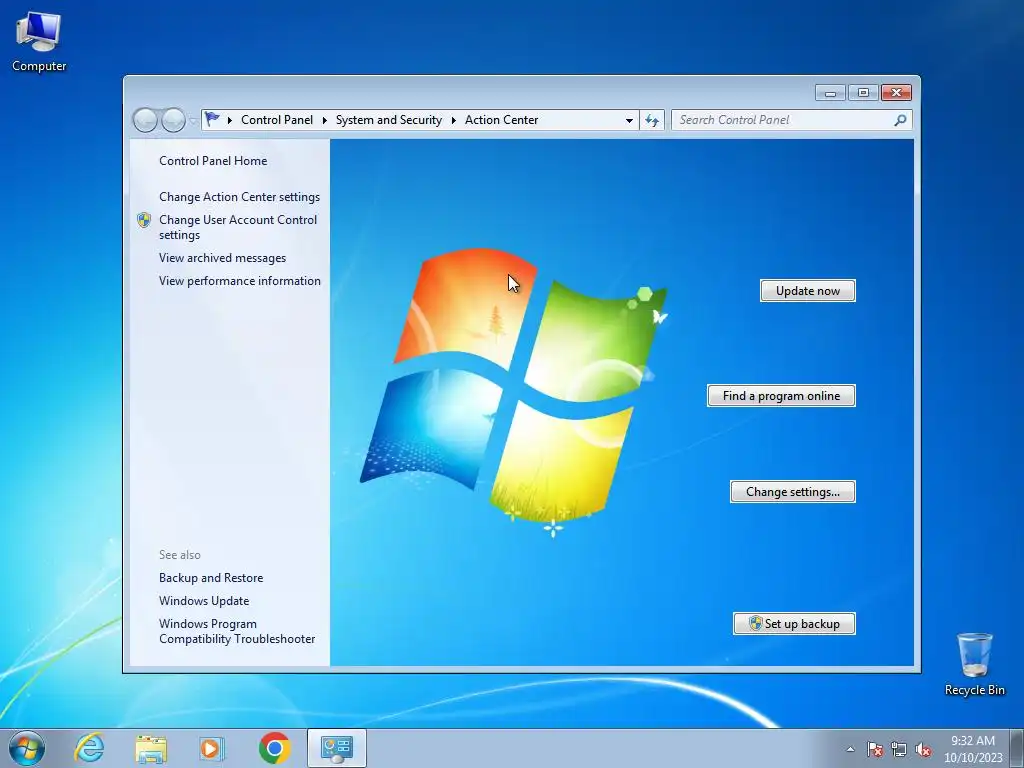Open Backup and Restore link

pyautogui.click(x=211, y=578)
